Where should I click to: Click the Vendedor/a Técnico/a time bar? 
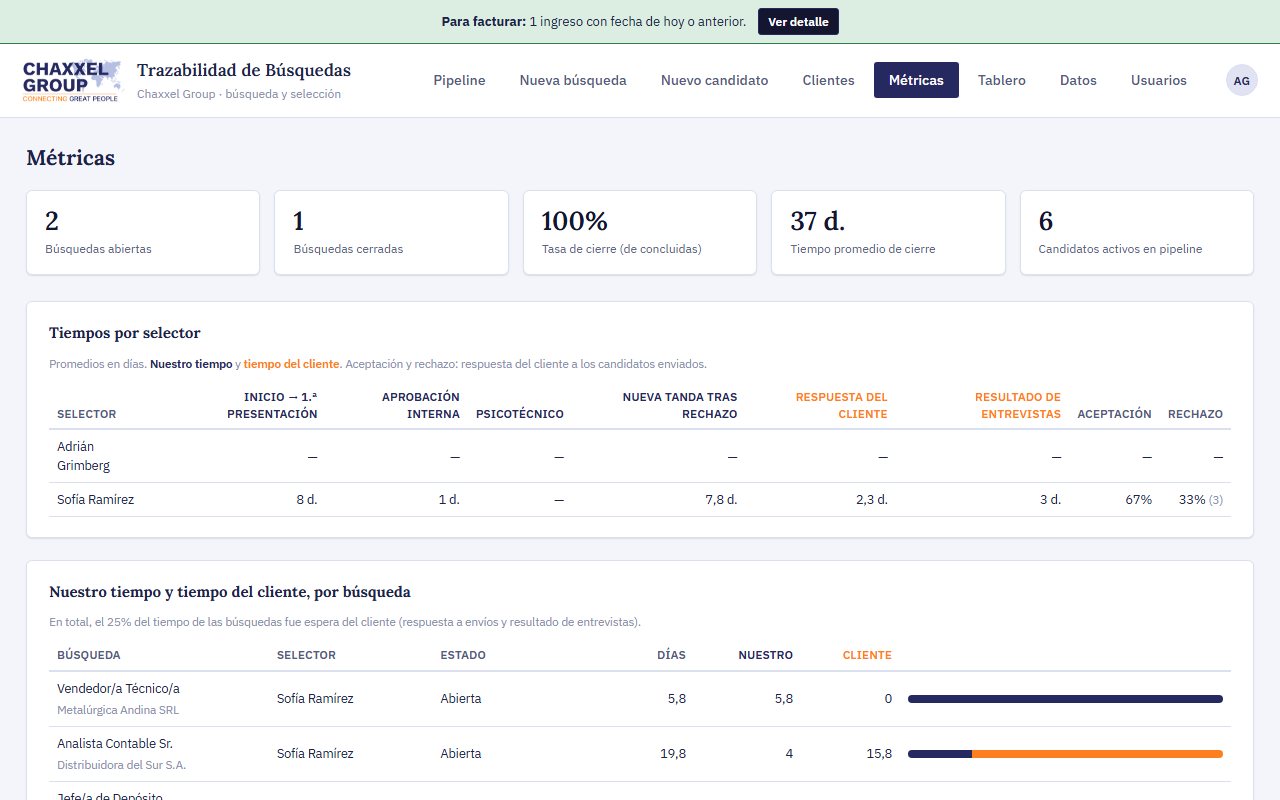point(1065,699)
